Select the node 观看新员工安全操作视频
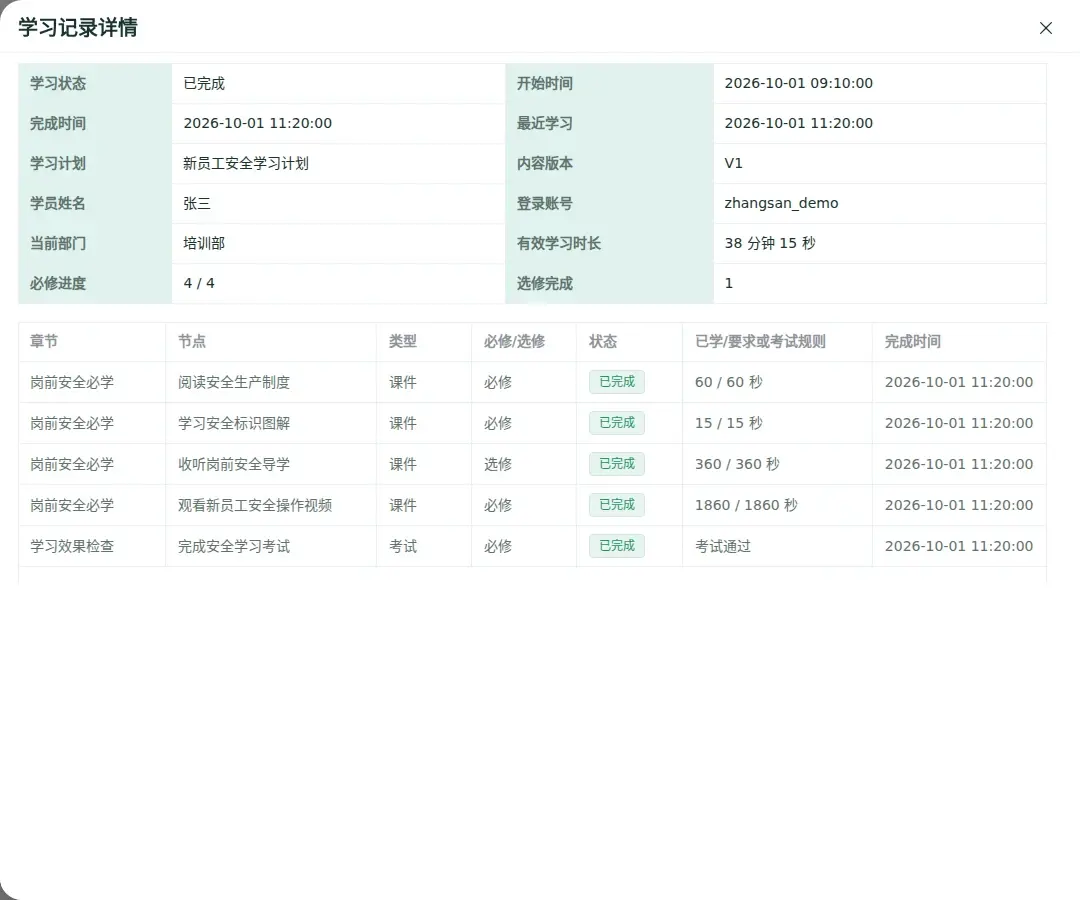 (x=255, y=505)
